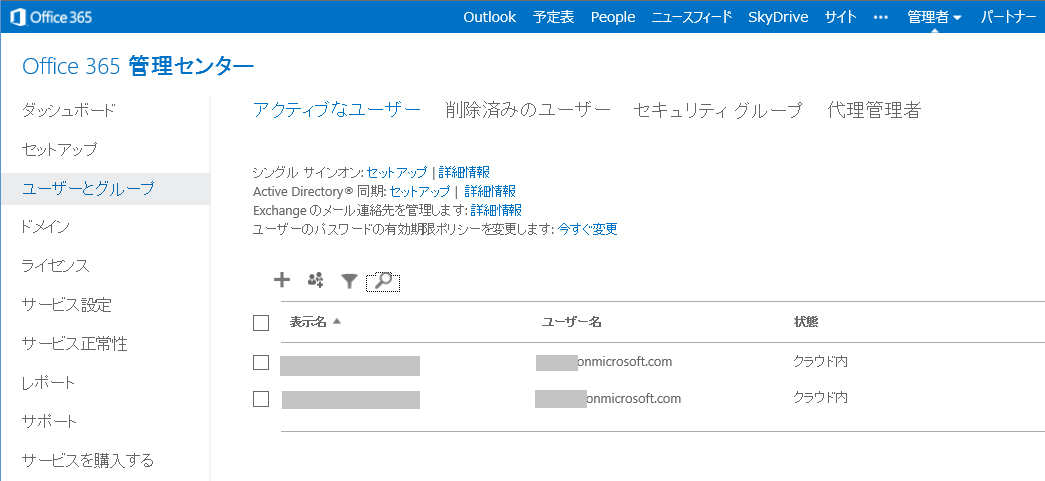Open ダッシュボード in sidebar
Screen dimensions: 1045x481
click(x=69, y=110)
